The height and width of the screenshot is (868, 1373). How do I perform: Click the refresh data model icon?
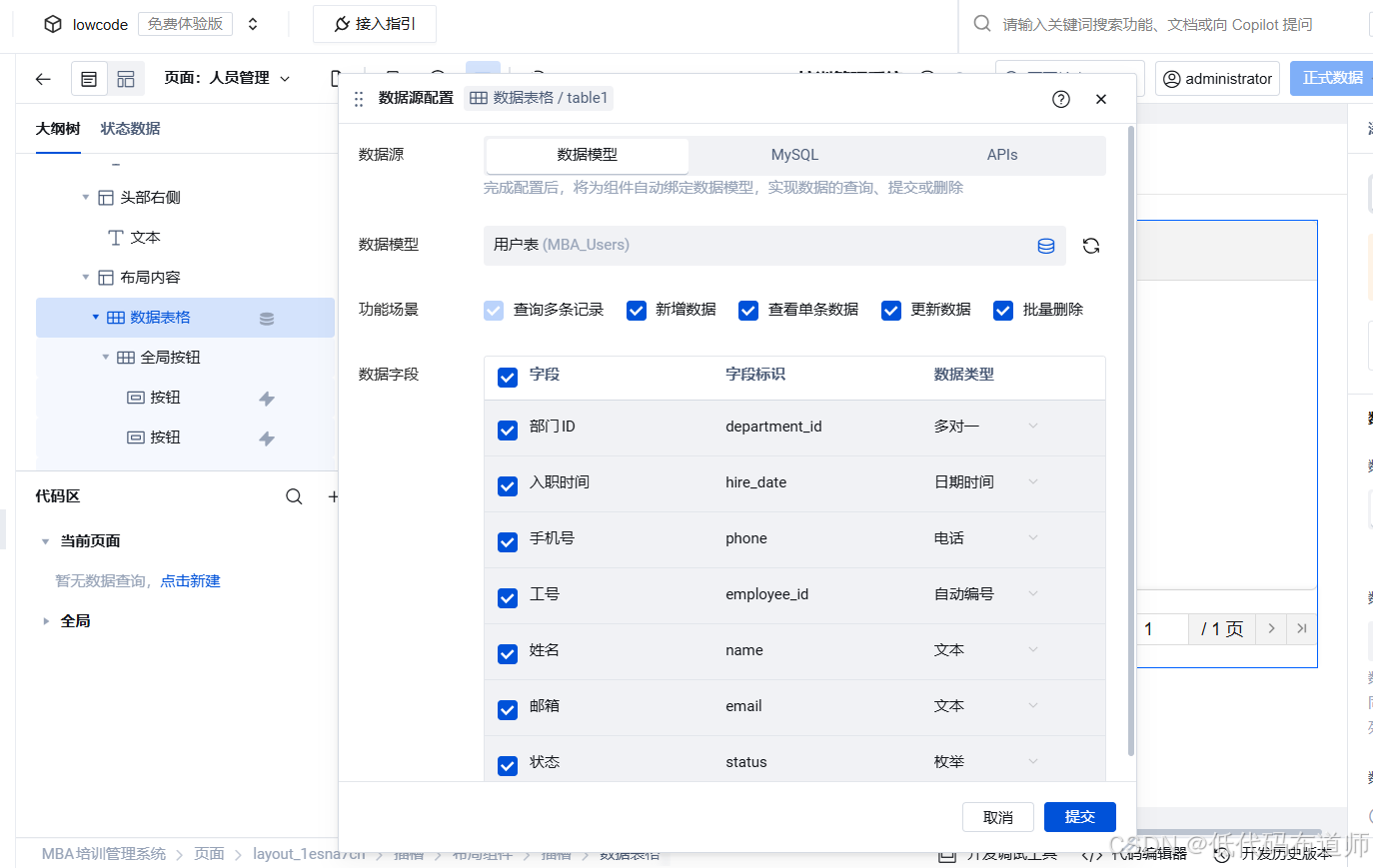pyautogui.click(x=1091, y=246)
